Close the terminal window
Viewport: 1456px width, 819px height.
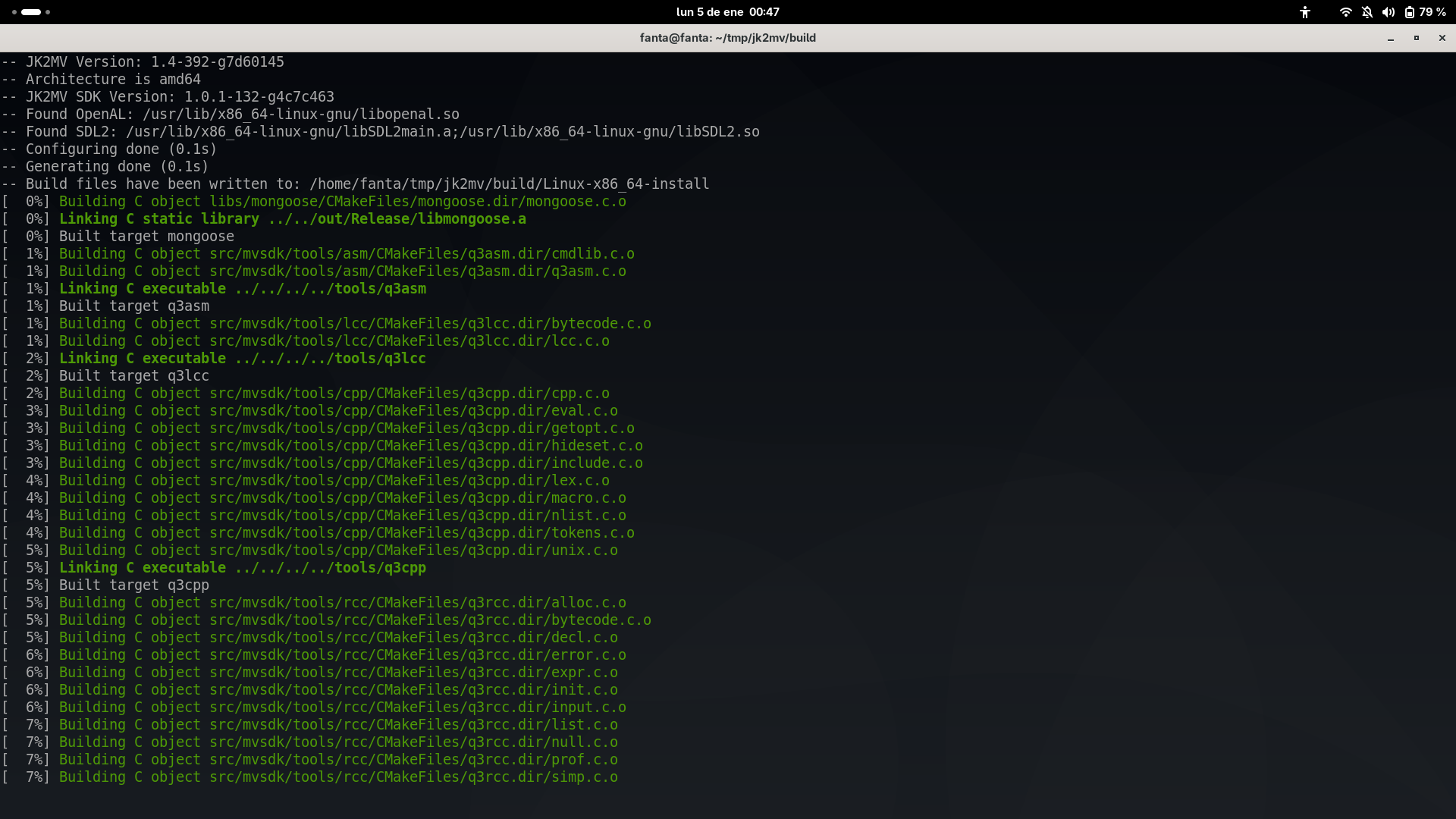(x=1442, y=38)
